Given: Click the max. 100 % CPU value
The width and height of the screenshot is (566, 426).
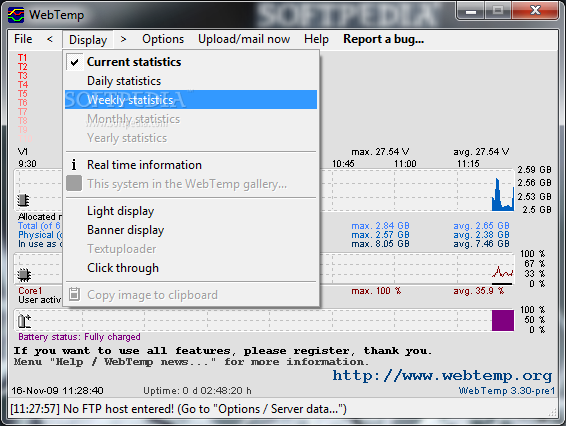Looking at the screenshot, I should click(376, 291).
